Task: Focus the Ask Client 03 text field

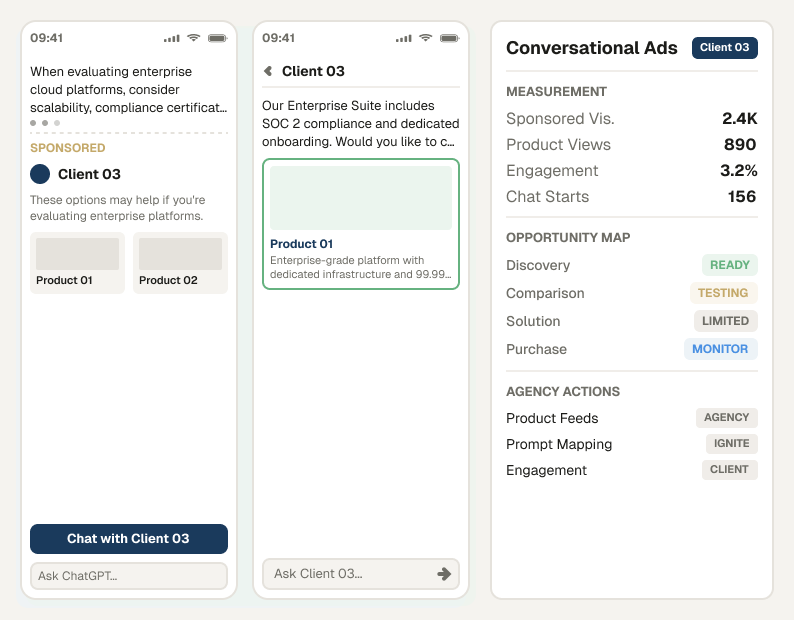Action: 349,574
